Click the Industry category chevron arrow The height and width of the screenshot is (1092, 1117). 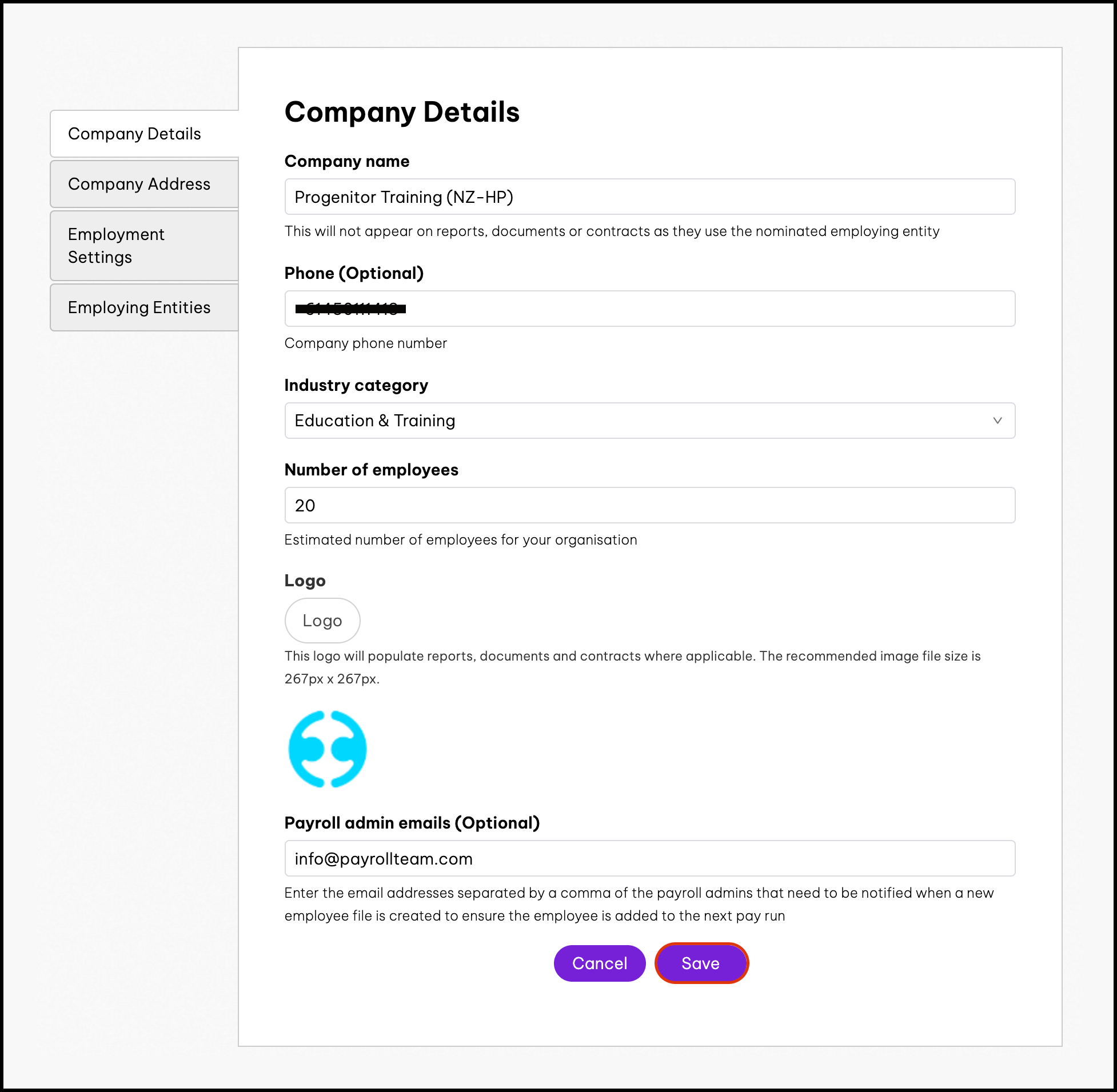(x=997, y=421)
